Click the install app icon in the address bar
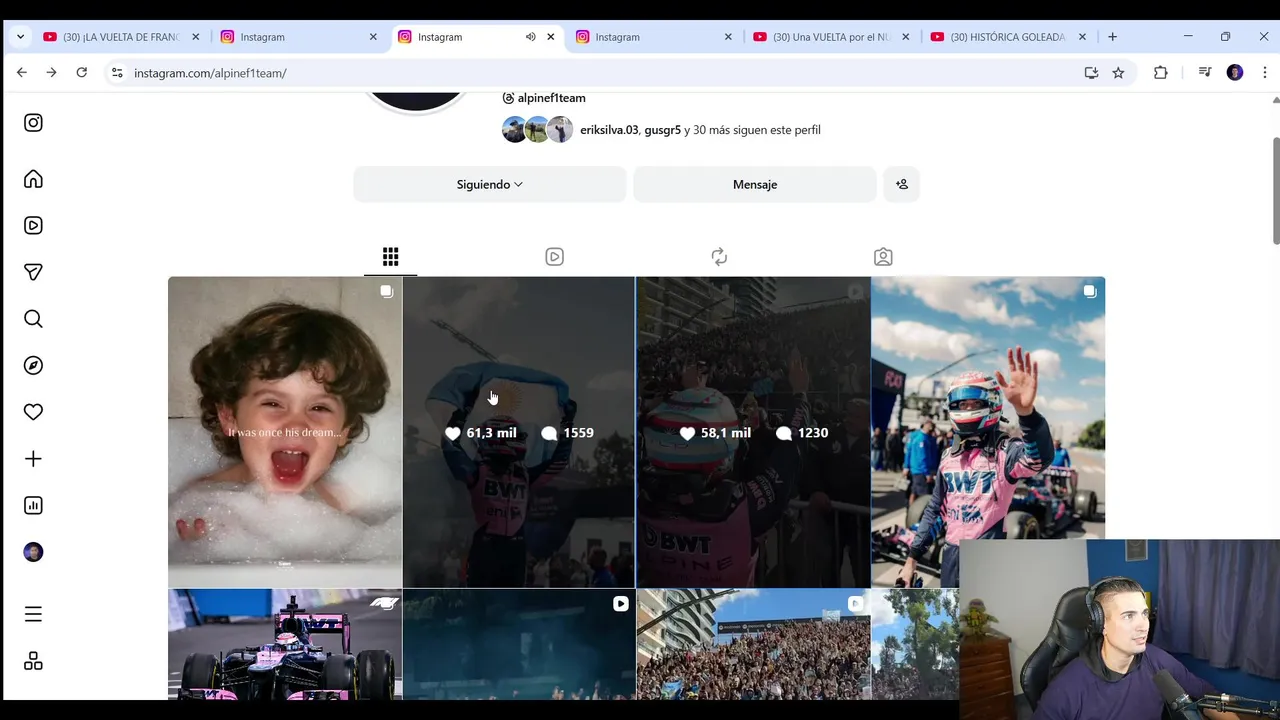Image resolution: width=1280 pixels, height=720 pixels. [x=1091, y=73]
